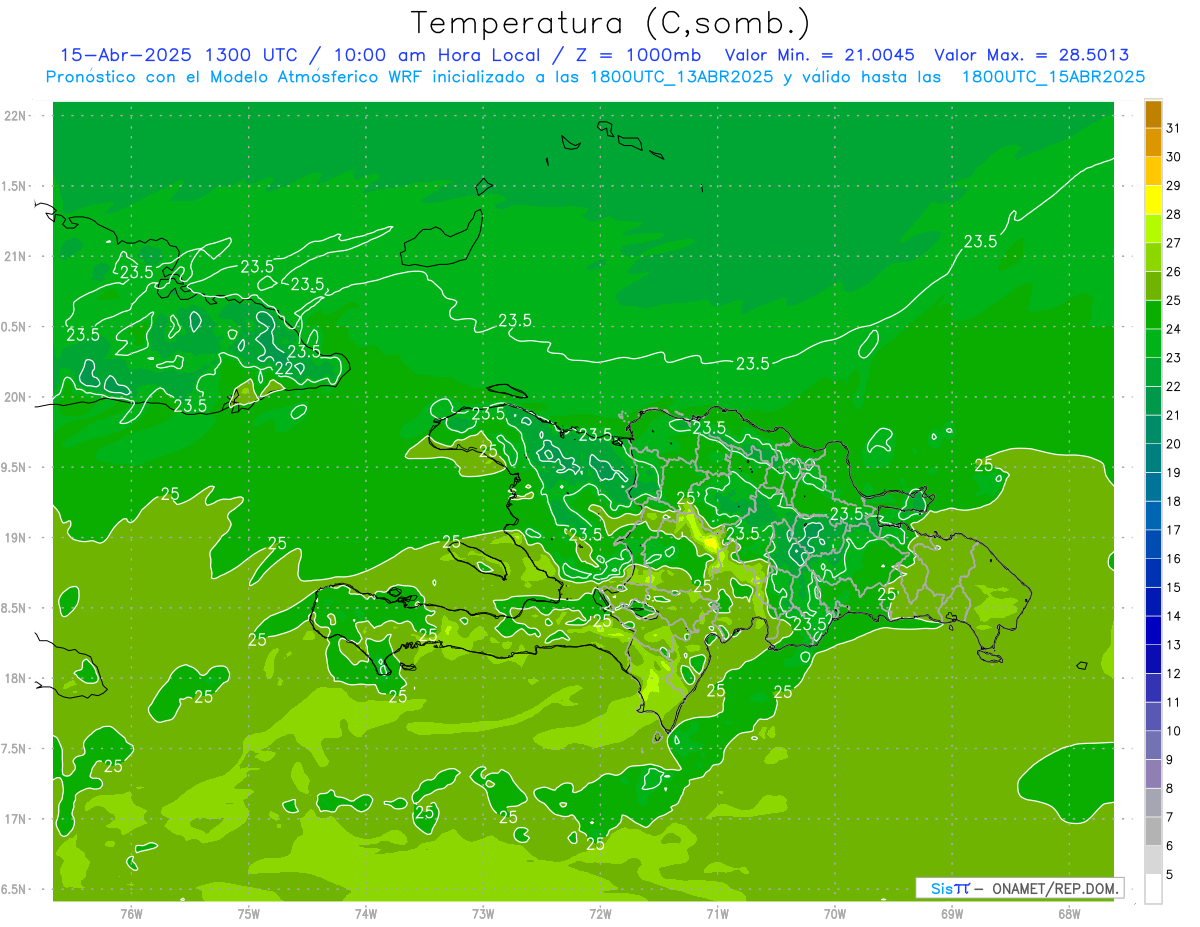Click the legend value "21"
1200x927 pixels.
1173,415
